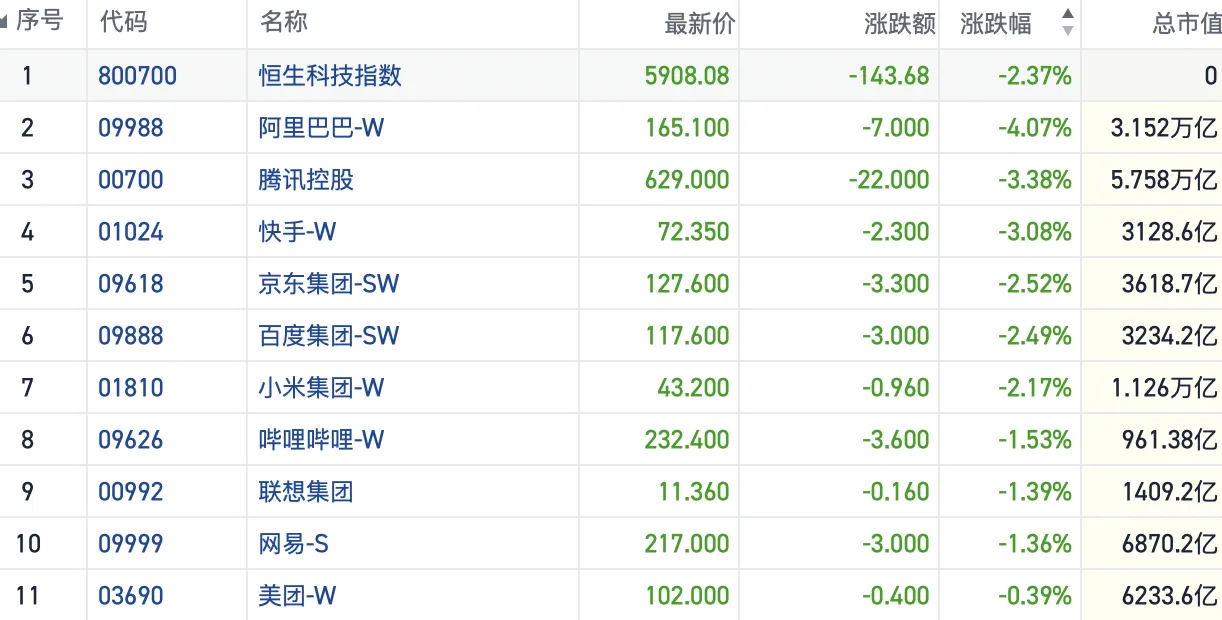Click code 800700 in first row
The image size is (1222, 620).
tap(137, 76)
